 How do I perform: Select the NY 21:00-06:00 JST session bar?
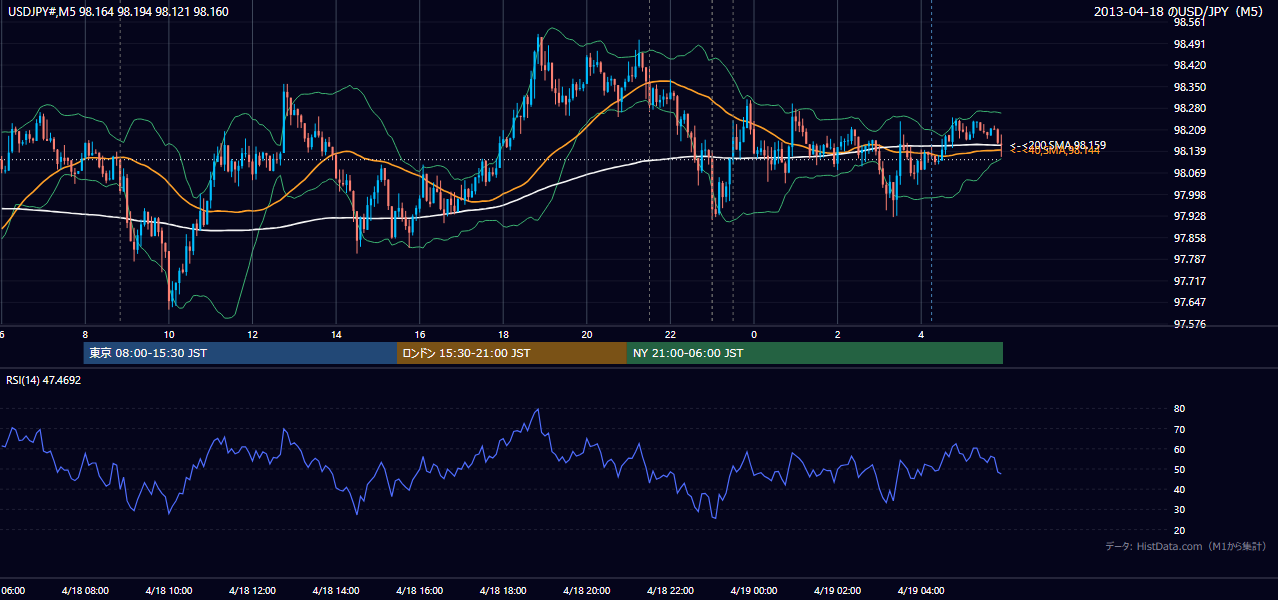[815, 353]
